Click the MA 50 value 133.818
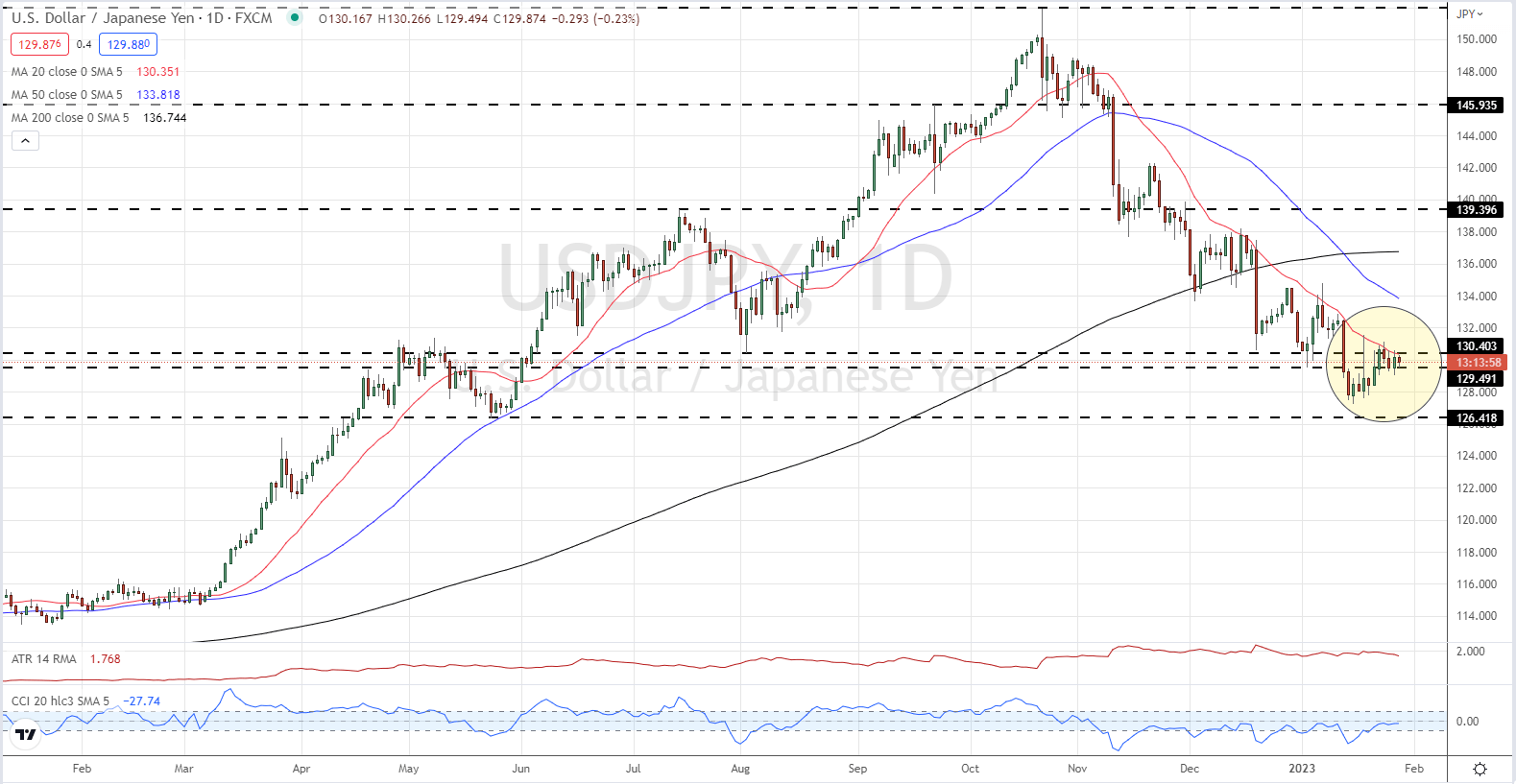This screenshot has height=784, width=1516. point(157,95)
